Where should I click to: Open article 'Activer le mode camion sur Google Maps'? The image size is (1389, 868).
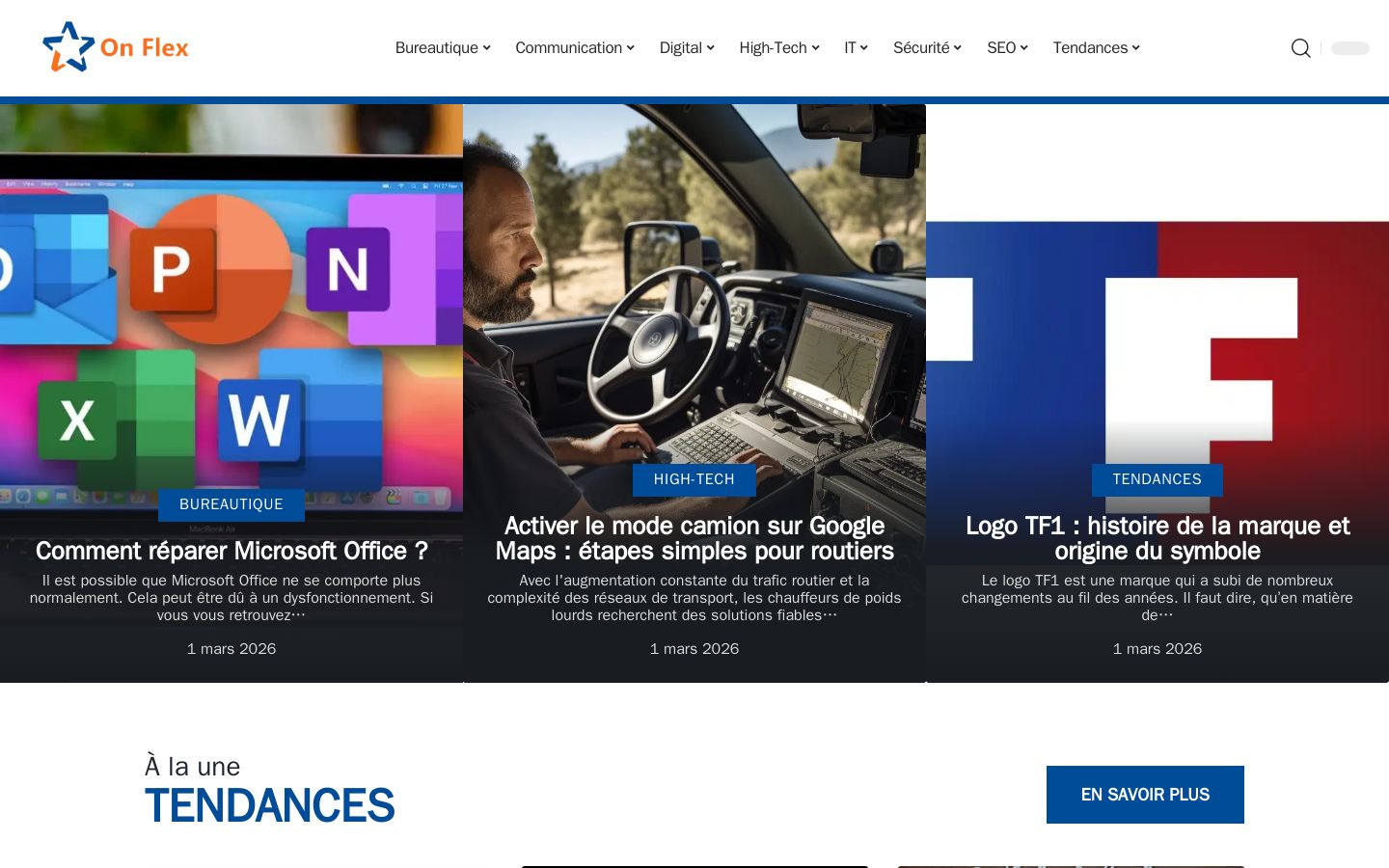pyautogui.click(x=694, y=538)
